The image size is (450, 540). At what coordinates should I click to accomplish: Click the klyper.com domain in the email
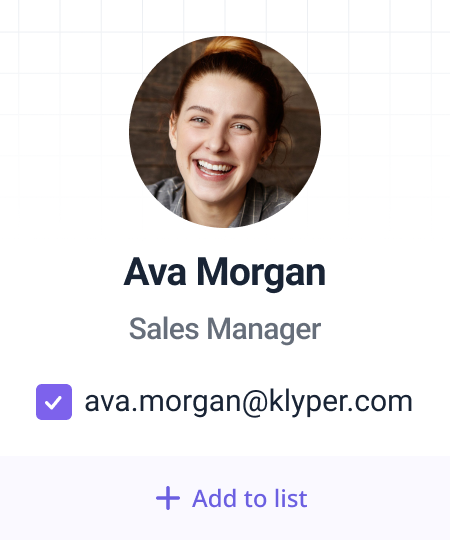(x=340, y=402)
